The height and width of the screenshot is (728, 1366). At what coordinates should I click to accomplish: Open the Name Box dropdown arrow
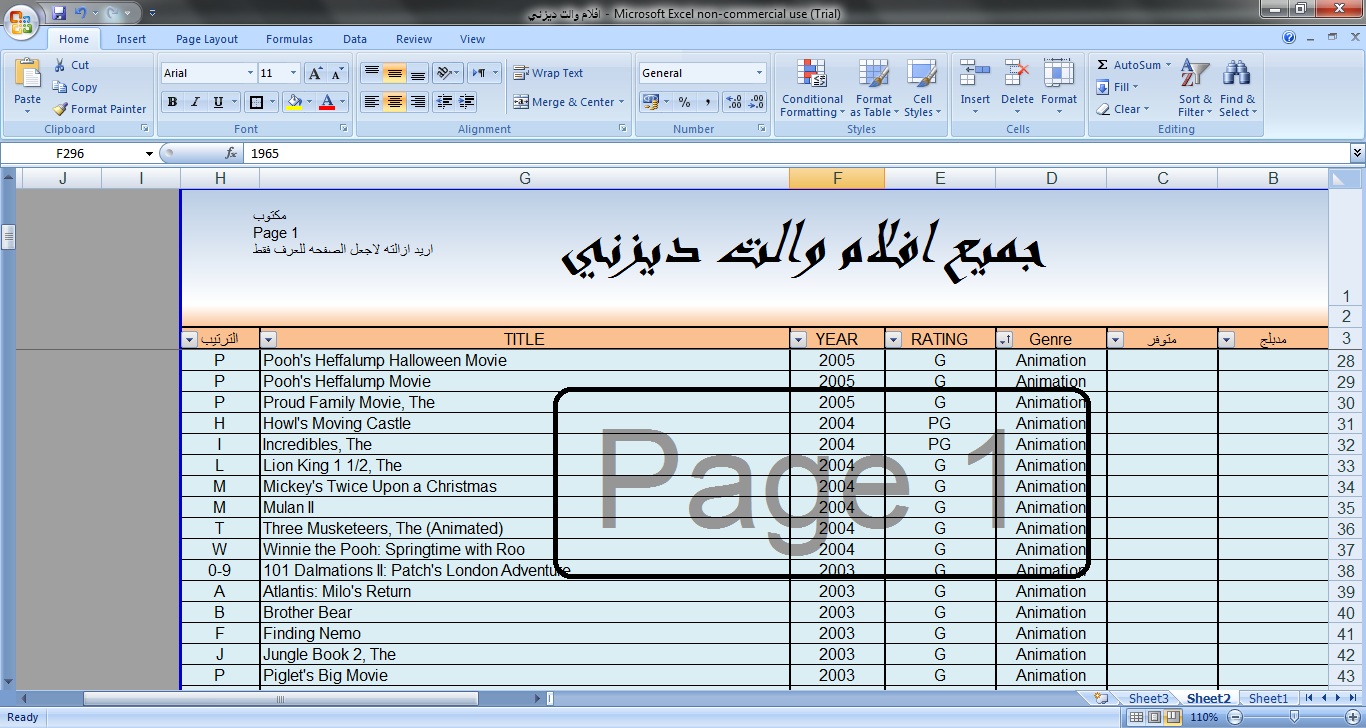tap(149, 154)
